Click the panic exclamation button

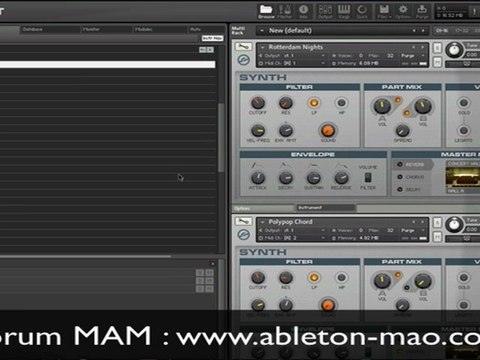(x=474, y=12)
